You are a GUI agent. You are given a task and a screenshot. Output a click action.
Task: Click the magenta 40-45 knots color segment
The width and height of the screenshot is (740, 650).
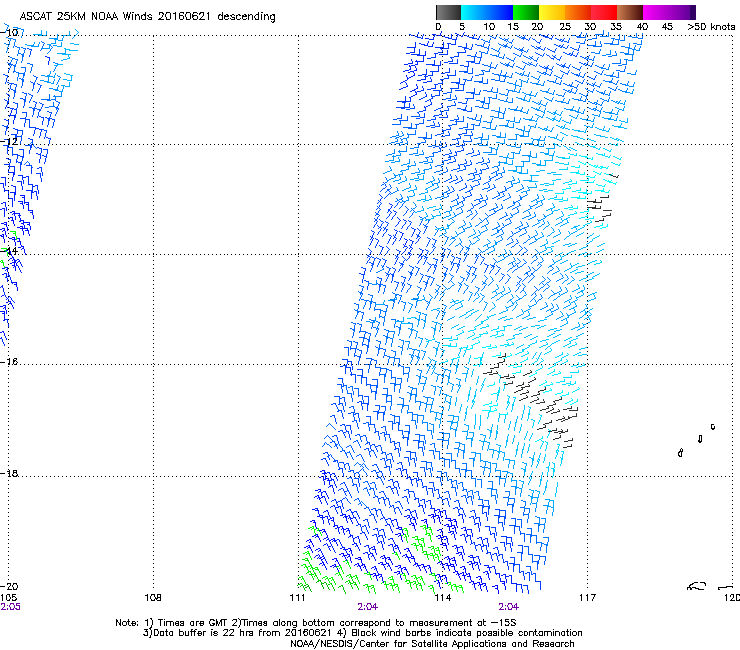click(x=656, y=12)
